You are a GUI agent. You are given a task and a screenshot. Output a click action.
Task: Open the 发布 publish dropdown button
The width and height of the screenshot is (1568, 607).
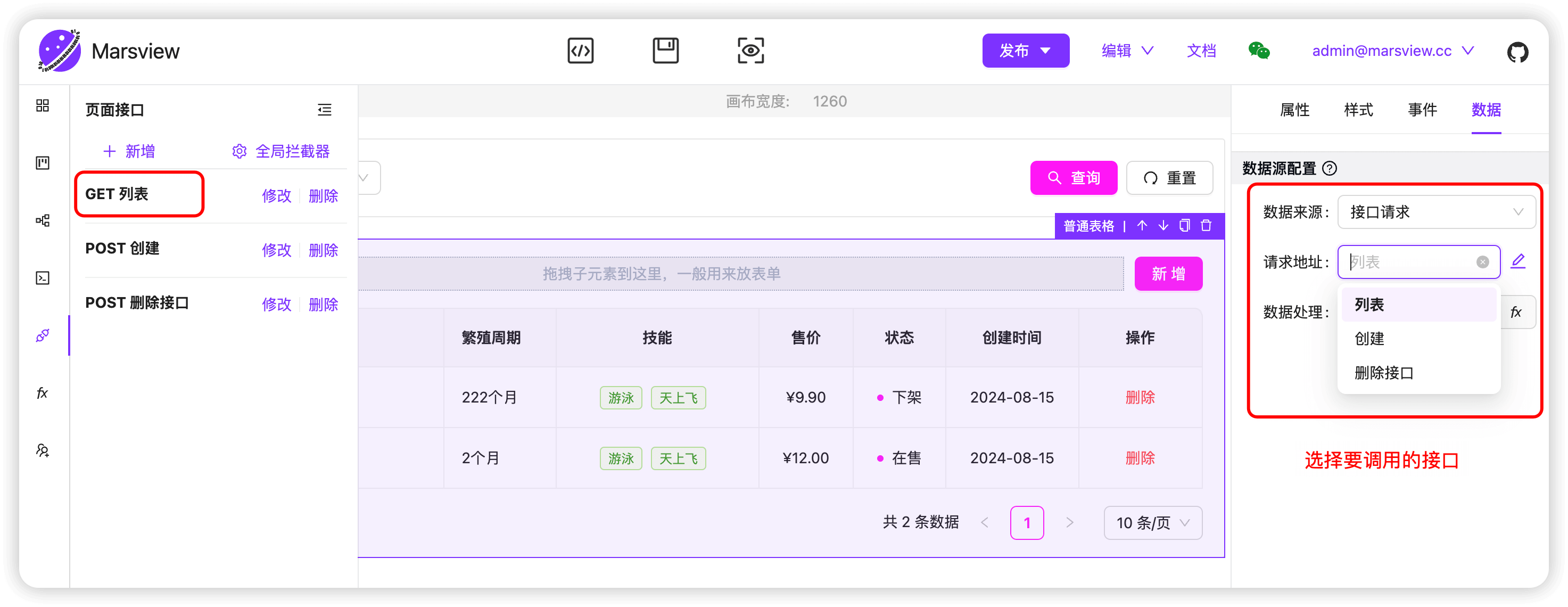[1026, 51]
